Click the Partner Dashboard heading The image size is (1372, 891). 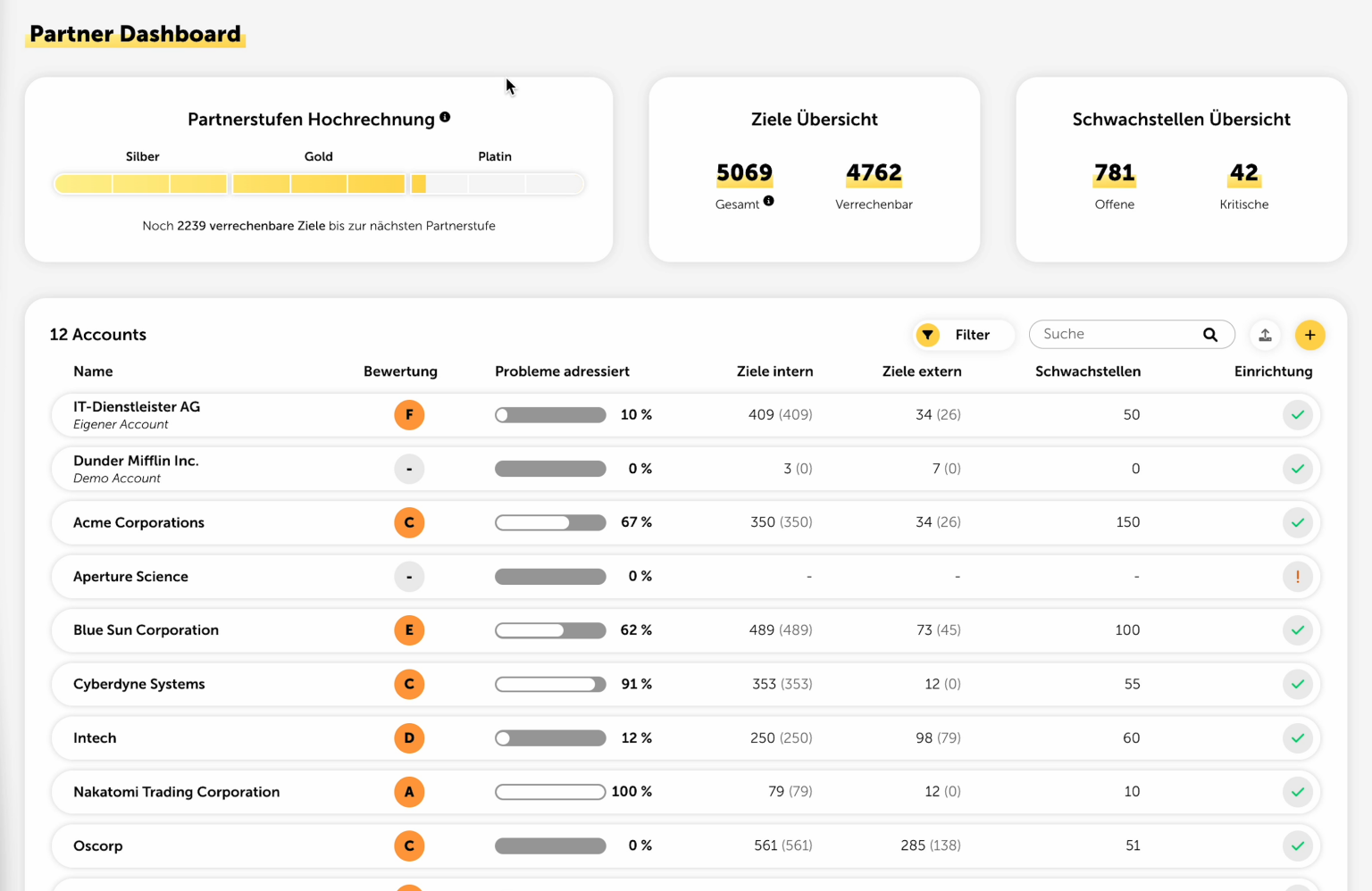coord(135,34)
